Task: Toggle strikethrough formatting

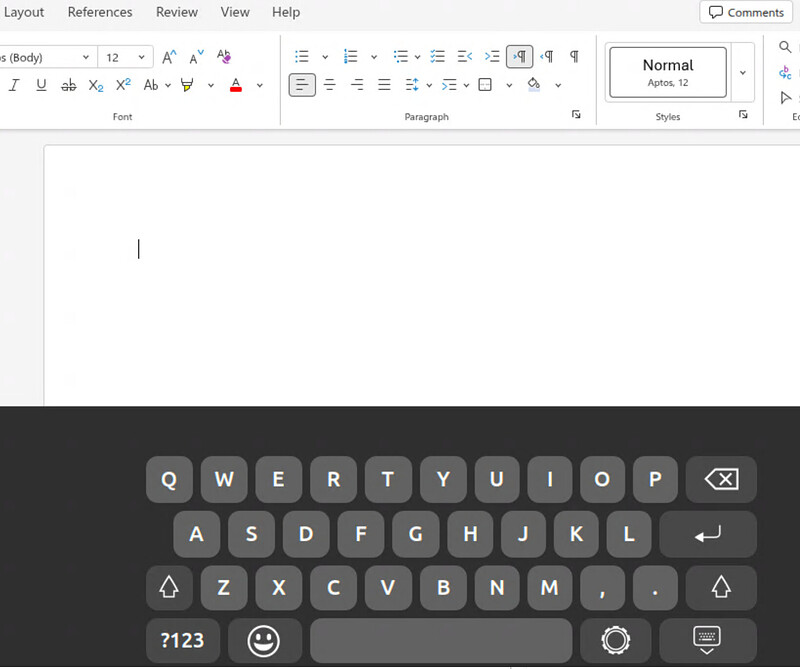Action: pyautogui.click(x=68, y=85)
